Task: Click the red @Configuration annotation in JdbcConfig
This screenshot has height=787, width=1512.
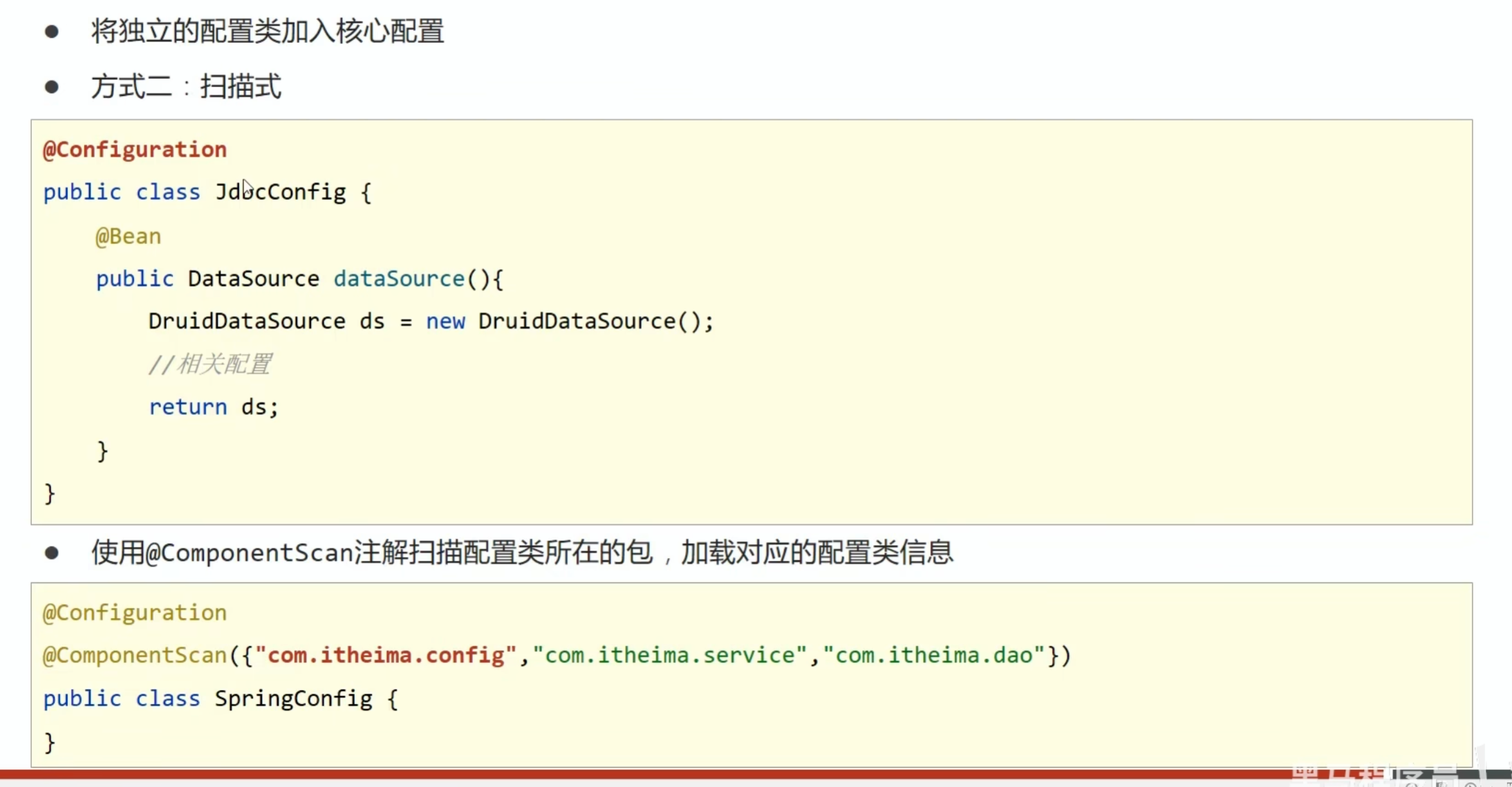Action: [x=135, y=149]
